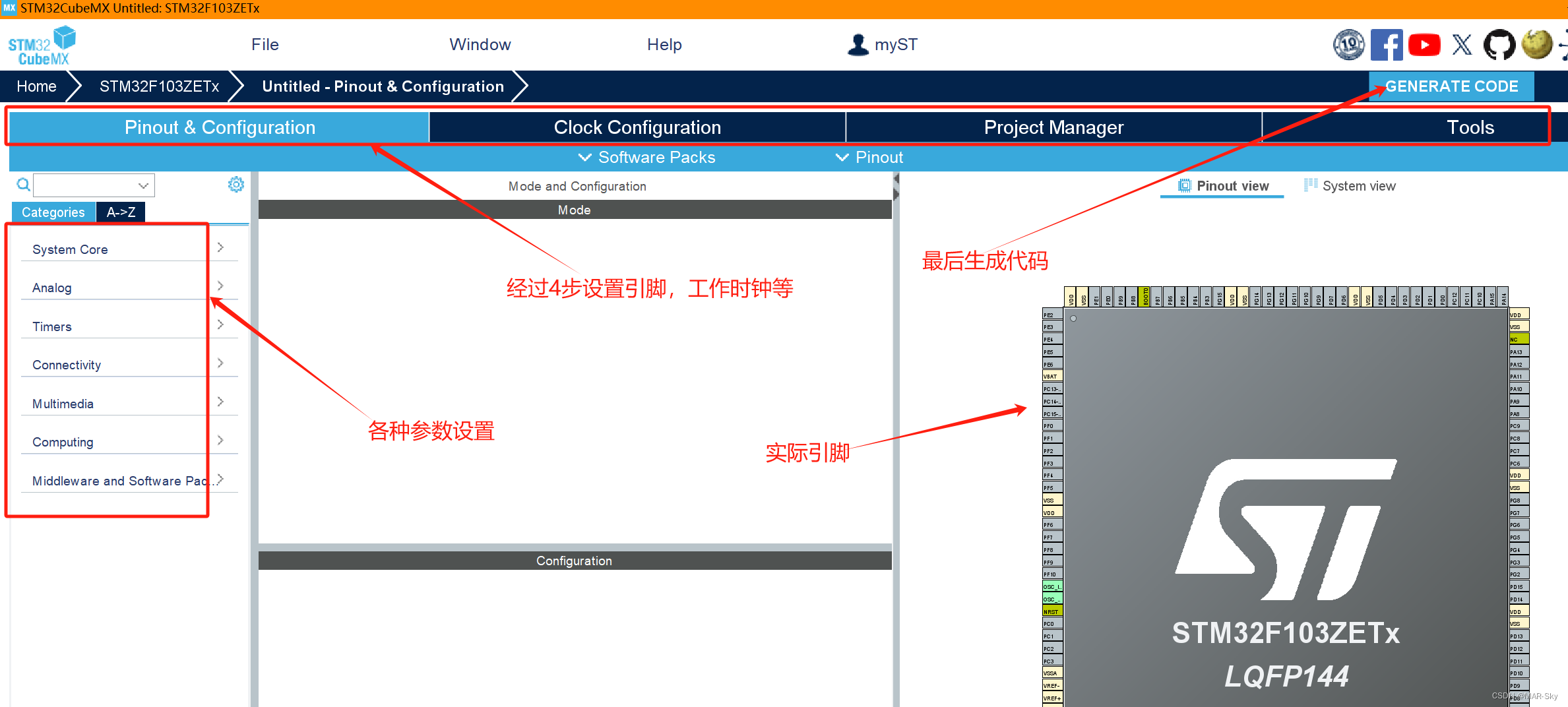The height and width of the screenshot is (707, 1568).
Task: Select the PA15 pin on the chip
Action: click(x=1491, y=297)
